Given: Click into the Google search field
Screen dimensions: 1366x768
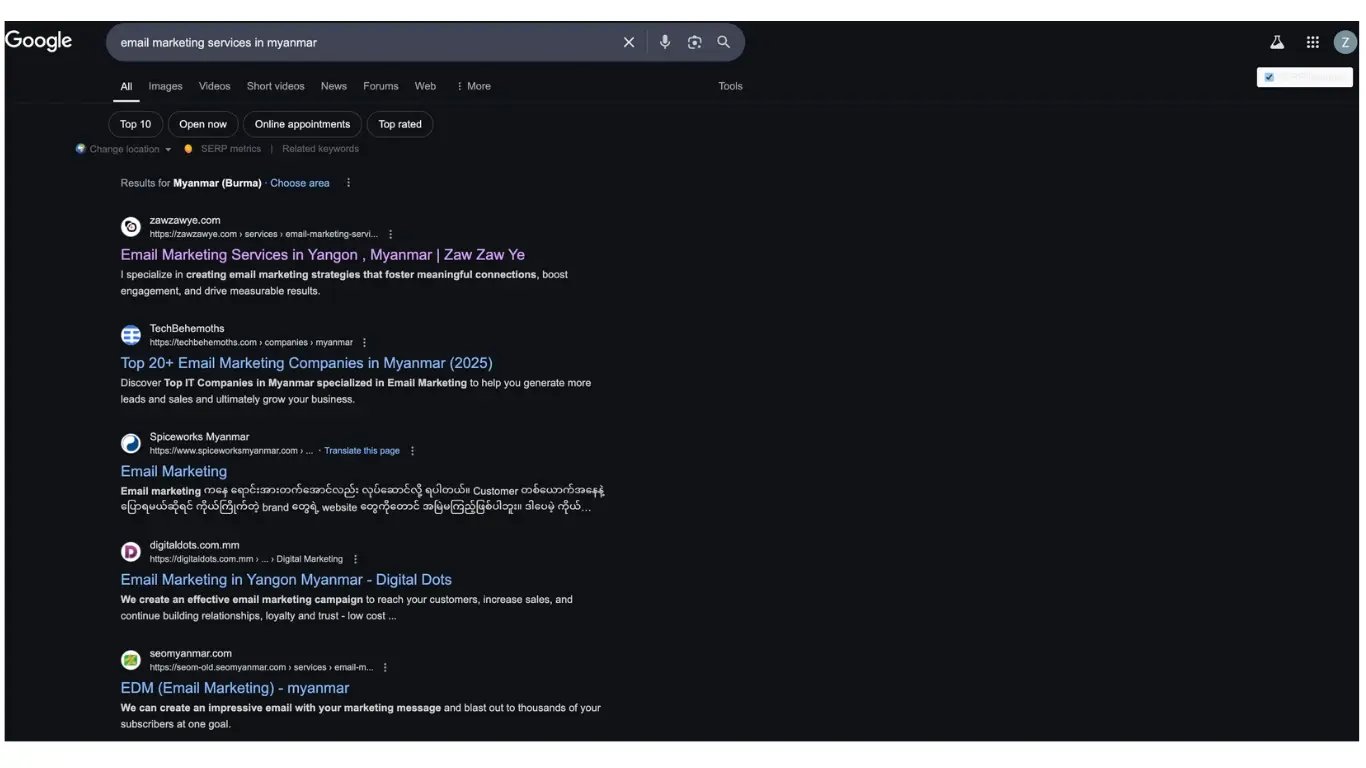Looking at the screenshot, I should click(360, 43).
